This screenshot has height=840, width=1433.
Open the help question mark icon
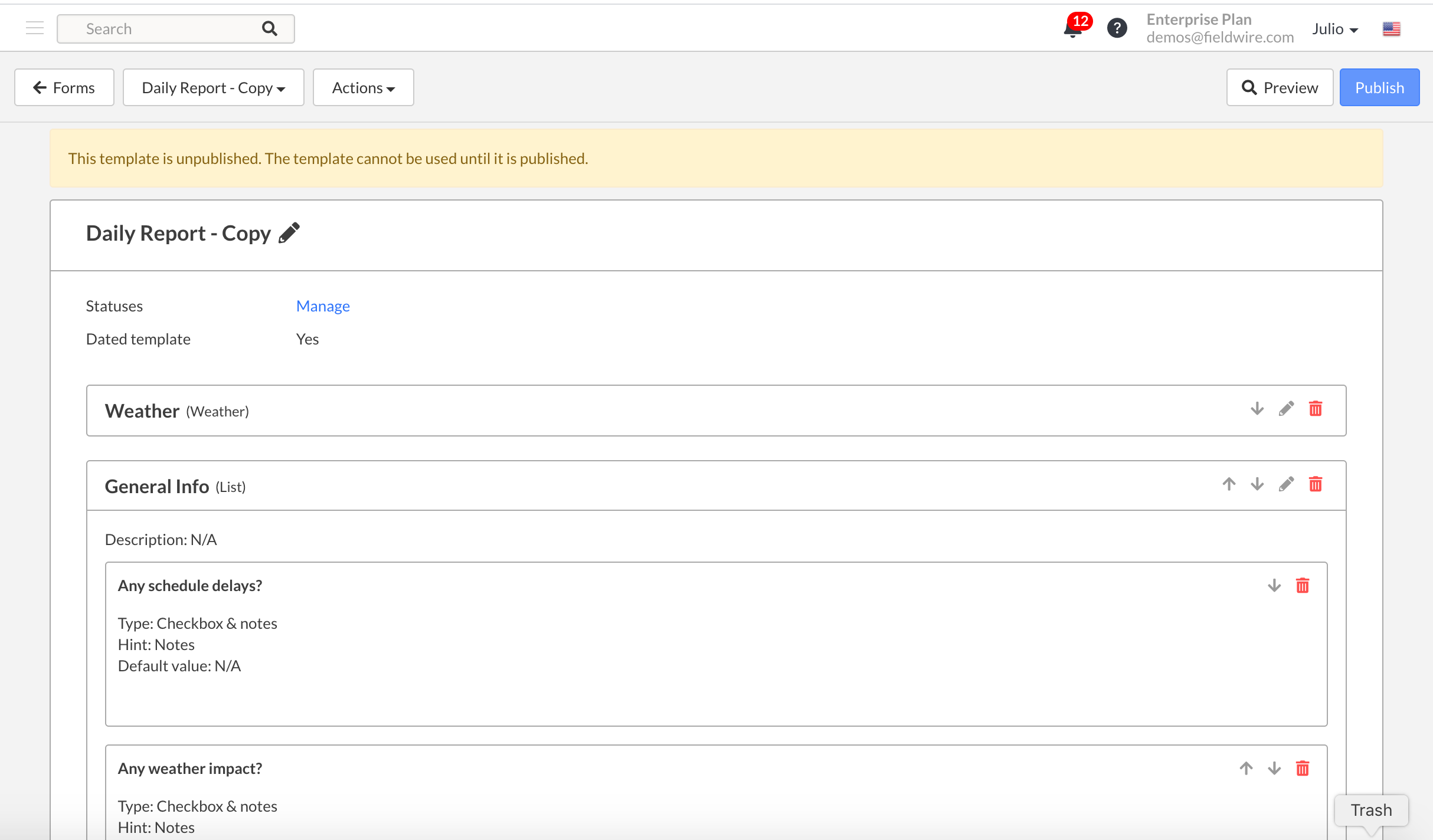point(1117,28)
